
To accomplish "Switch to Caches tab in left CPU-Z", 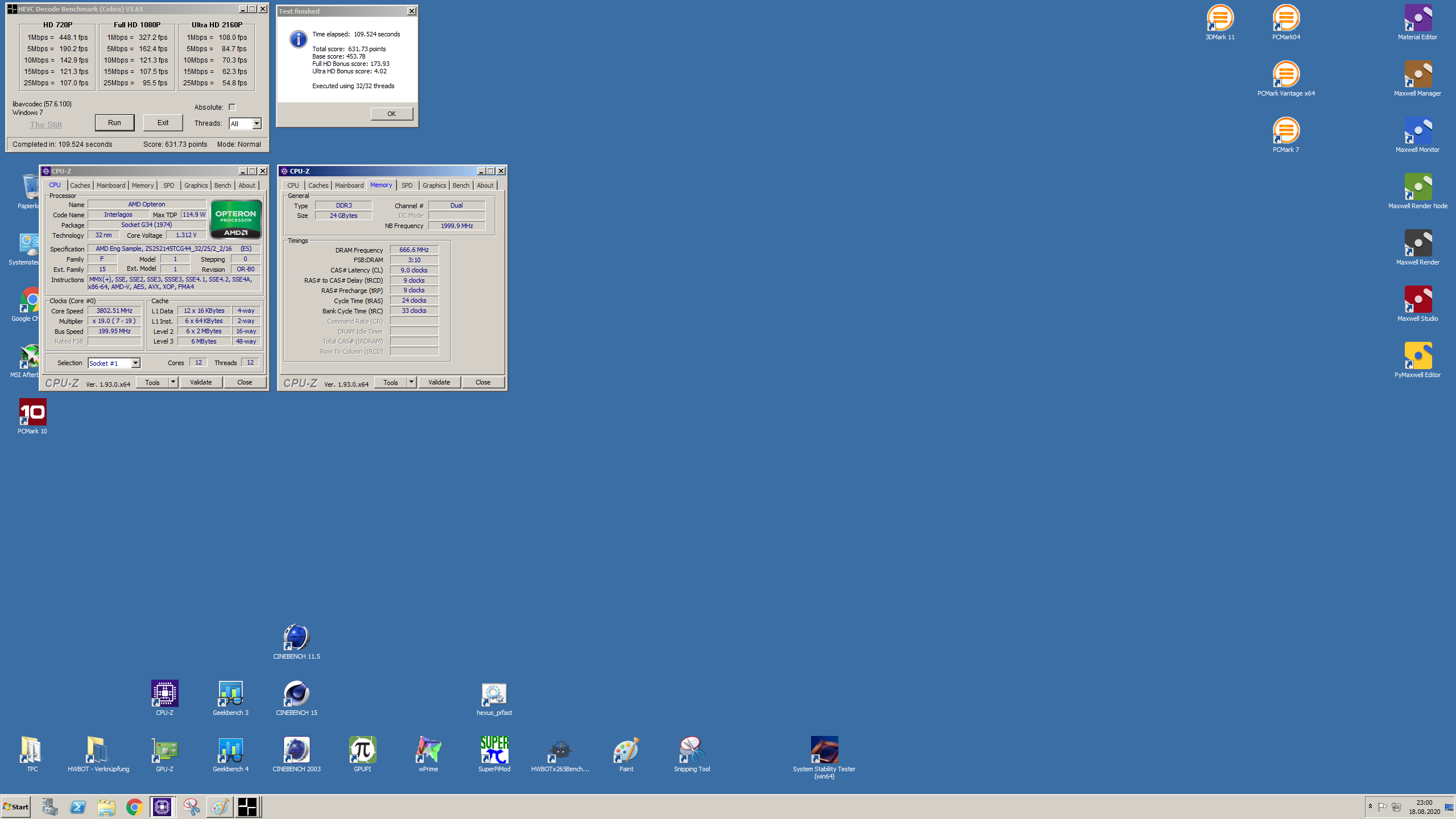I will click(80, 185).
